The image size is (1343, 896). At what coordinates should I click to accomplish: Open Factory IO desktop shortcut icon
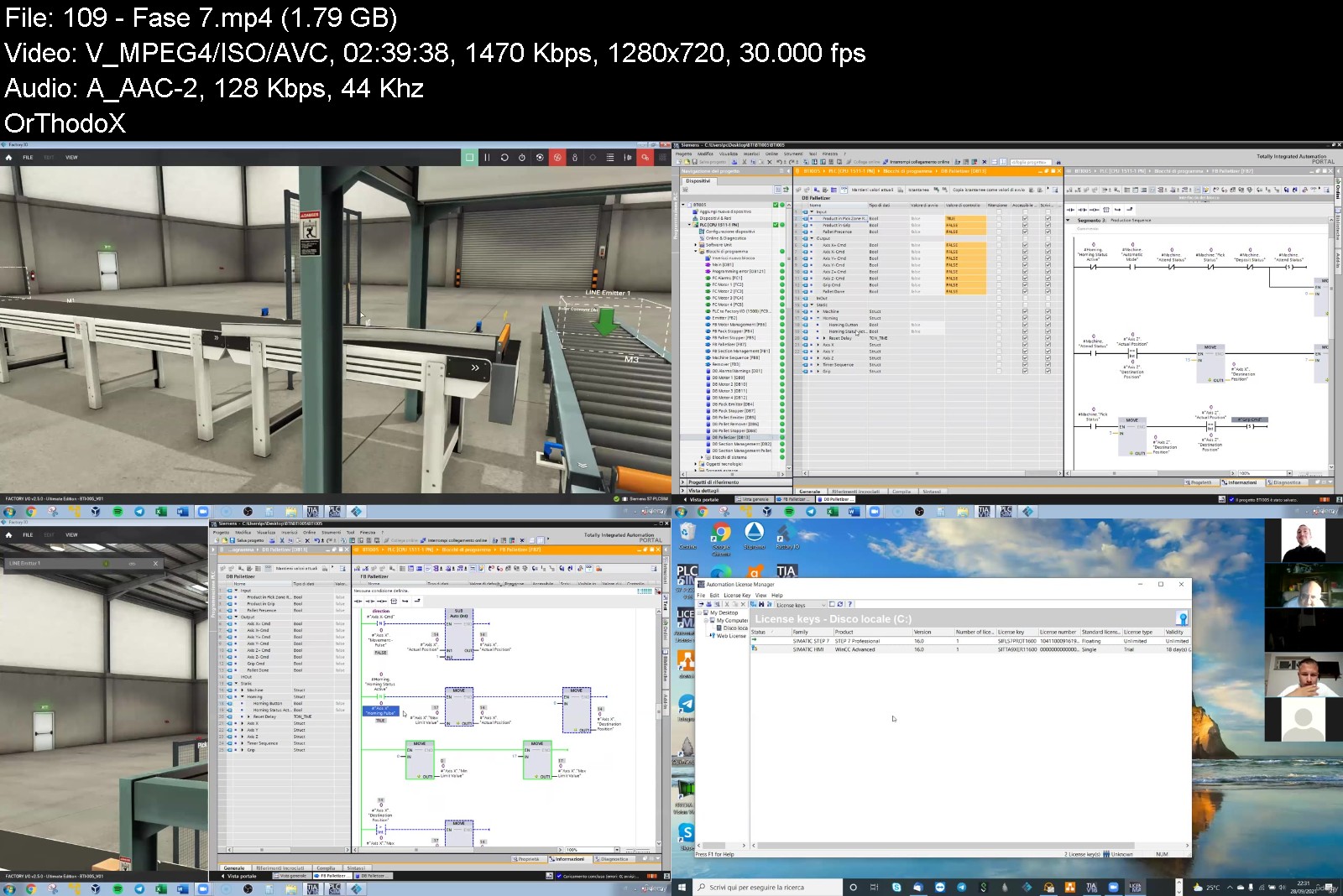pos(787,537)
